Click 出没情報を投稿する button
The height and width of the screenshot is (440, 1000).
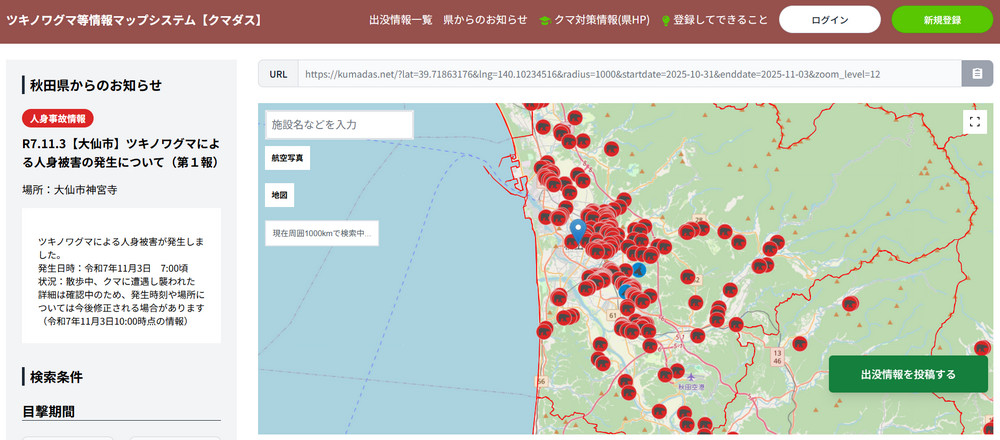pos(908,374)
